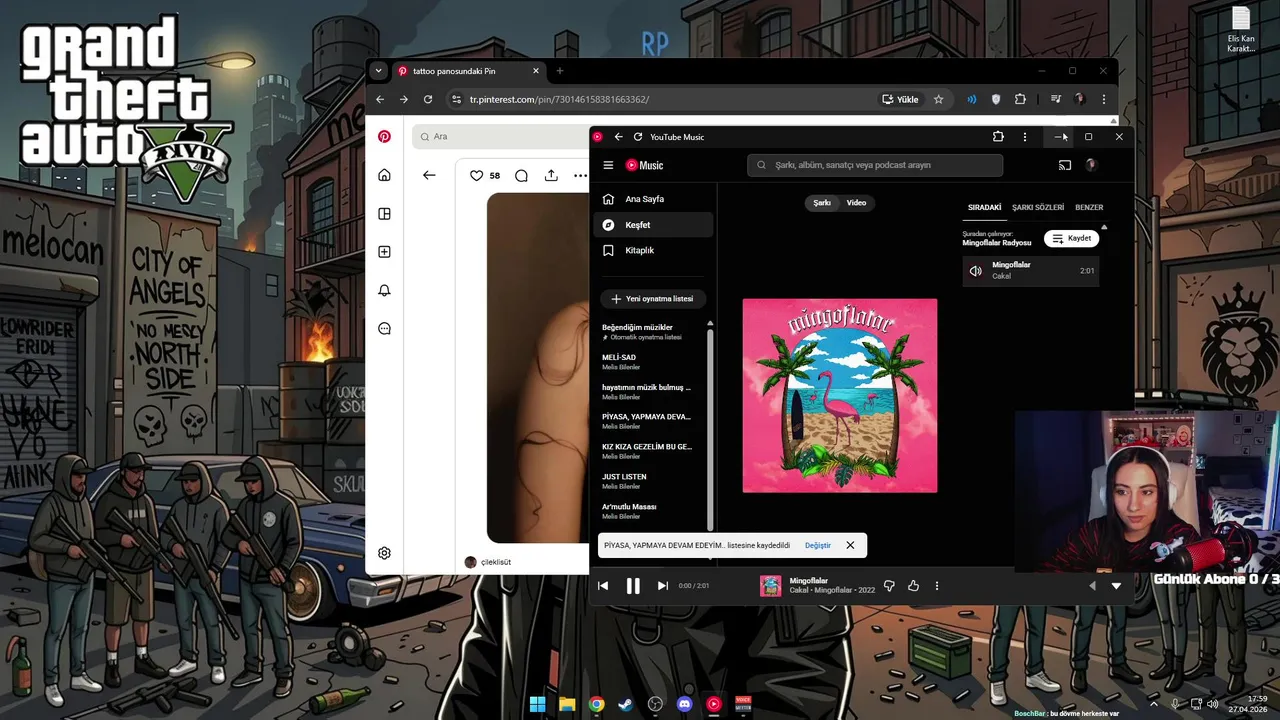Dislike the song Mingoflalar

pyautogui.click(x=889, y=586)
